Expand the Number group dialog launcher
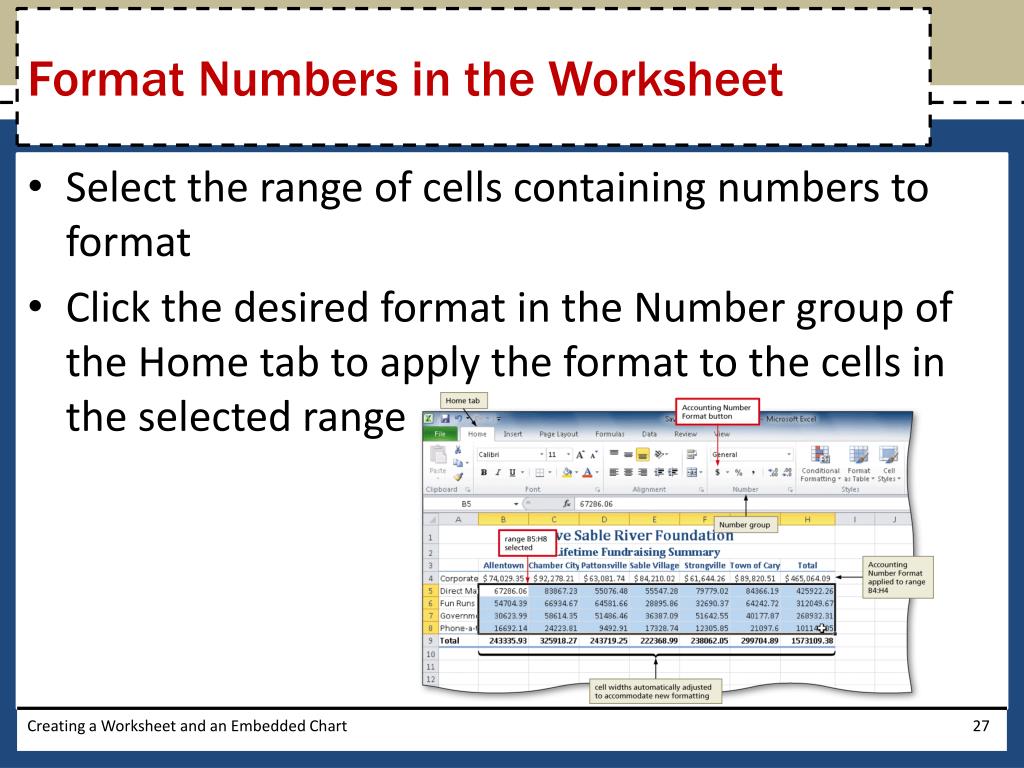 point(790,489)
